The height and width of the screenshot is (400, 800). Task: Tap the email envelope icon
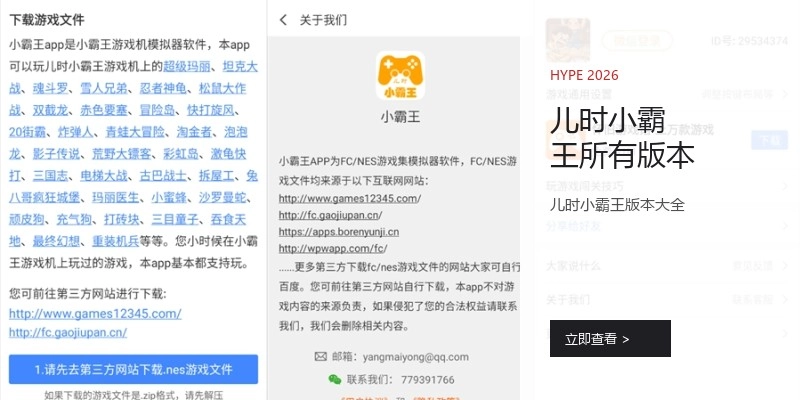click(x=320, y=357)
